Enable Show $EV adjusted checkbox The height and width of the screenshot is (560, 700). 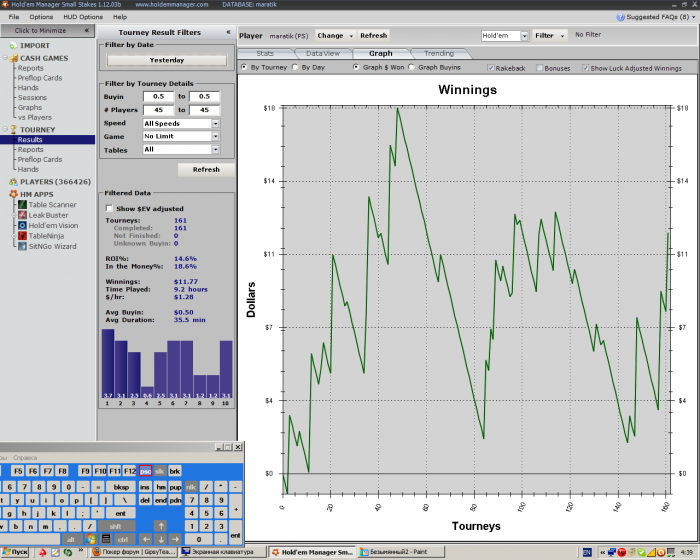point(109,208)
